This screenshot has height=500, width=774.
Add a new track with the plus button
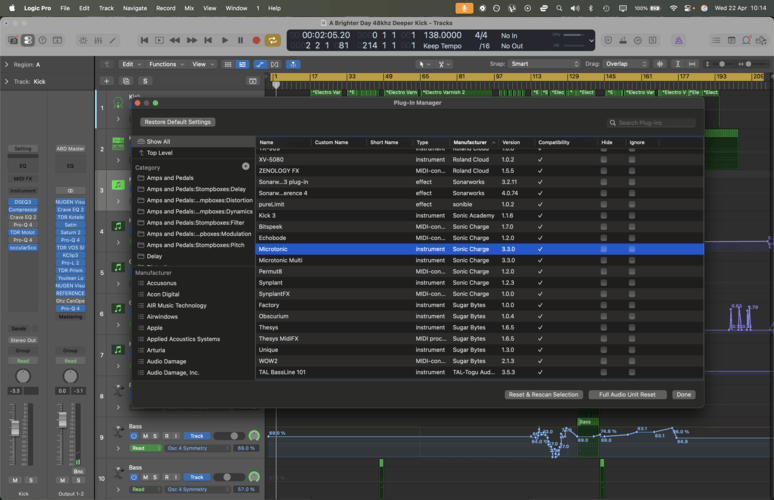point(107,81)
